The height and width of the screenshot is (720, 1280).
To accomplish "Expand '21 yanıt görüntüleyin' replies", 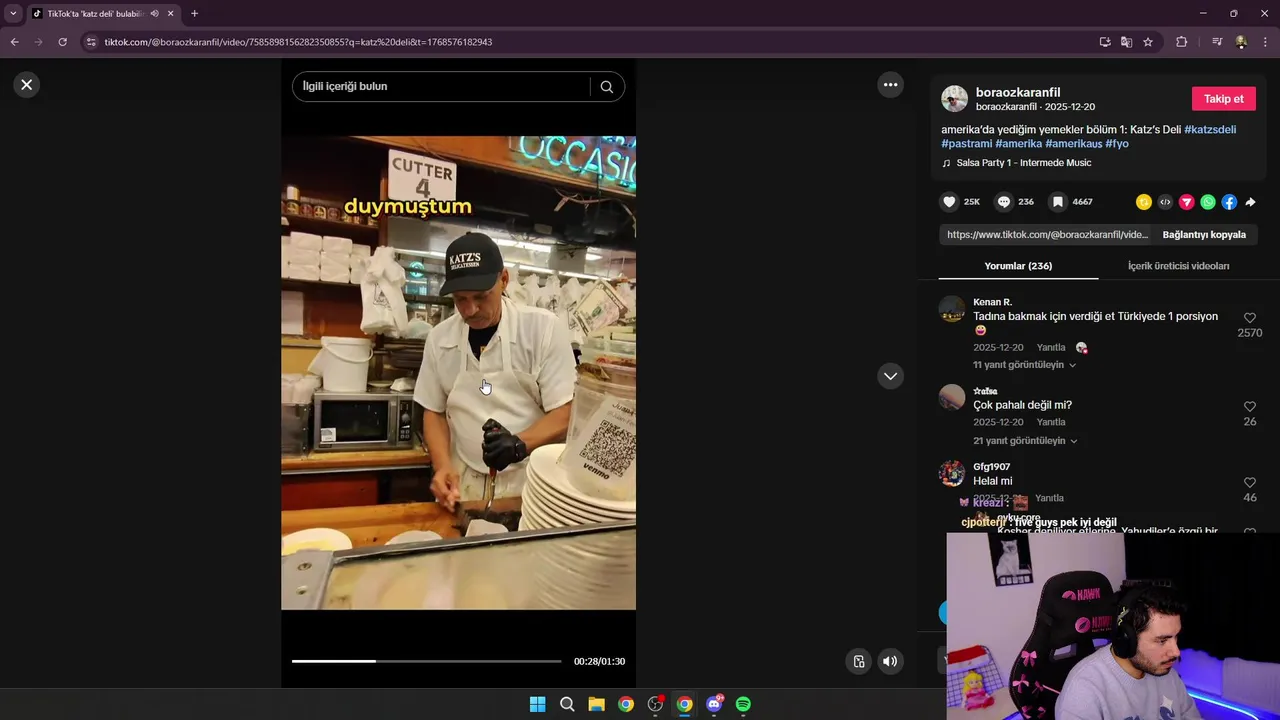I will point(1025,441).
